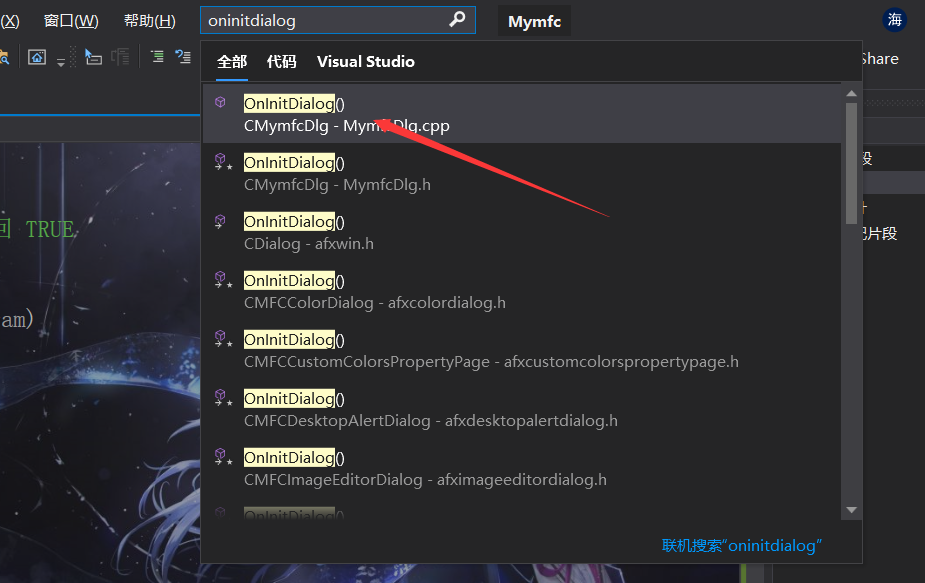Click the Mymfc solution name button

point(534,21)
